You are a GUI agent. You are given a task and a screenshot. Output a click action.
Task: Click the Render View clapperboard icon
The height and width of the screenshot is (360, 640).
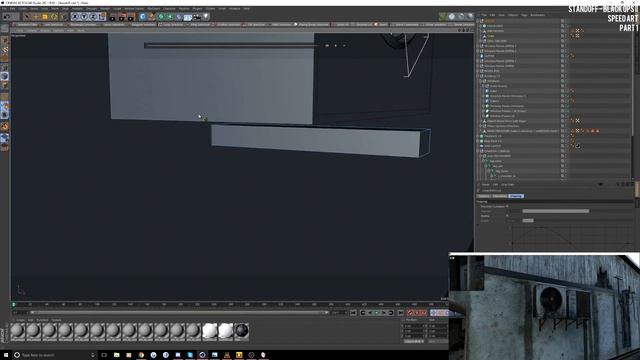(113, 17)
